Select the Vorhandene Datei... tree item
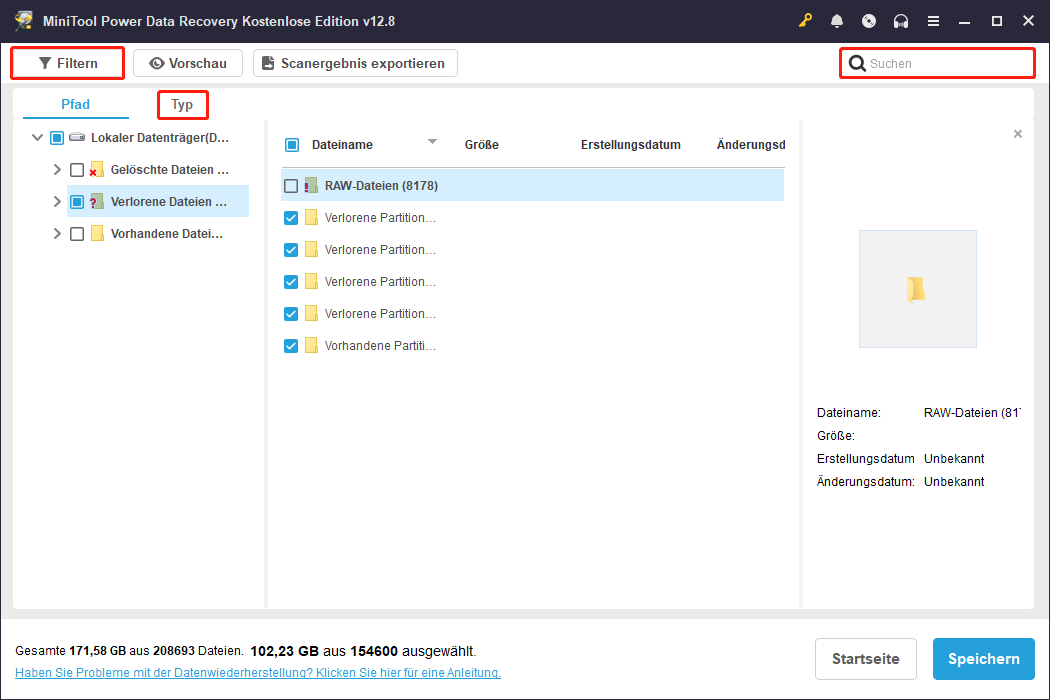This screenshot has height=700, width=1050. coord(167,234)
